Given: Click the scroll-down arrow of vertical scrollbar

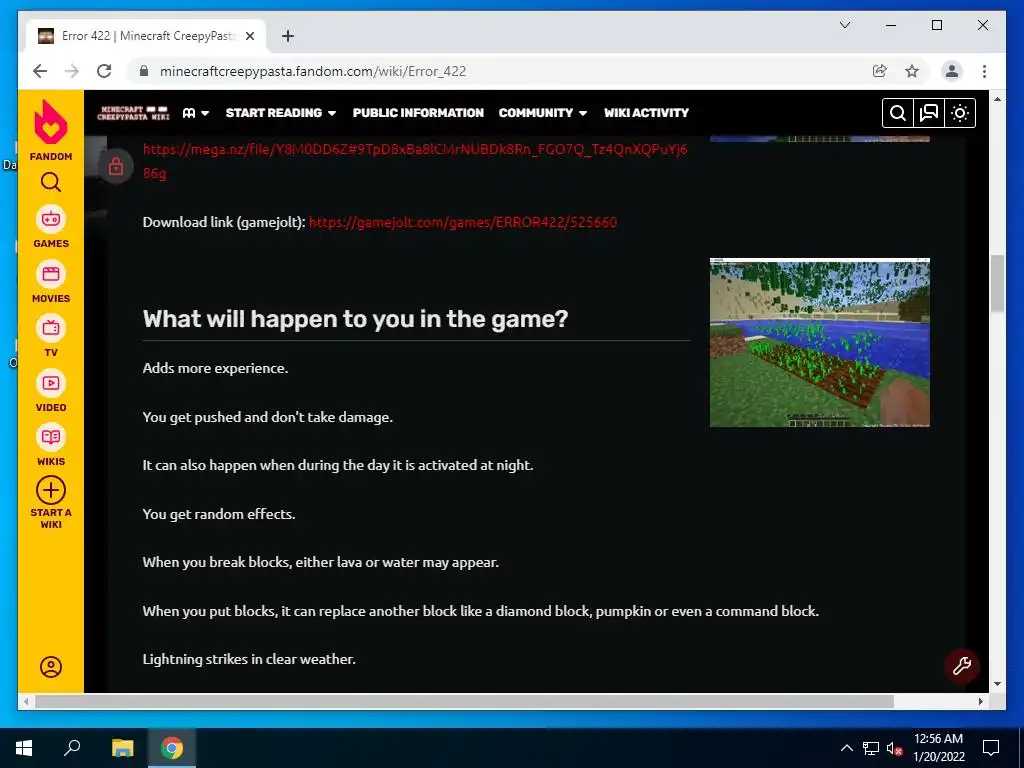Looking at the screenshot, I should [997, 684].
